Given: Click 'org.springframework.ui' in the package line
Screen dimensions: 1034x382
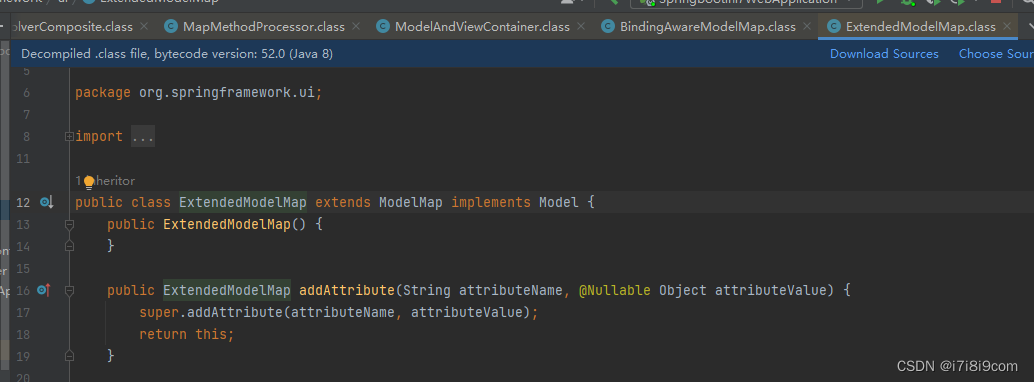Looking at the screenshot, I should 227,93.
